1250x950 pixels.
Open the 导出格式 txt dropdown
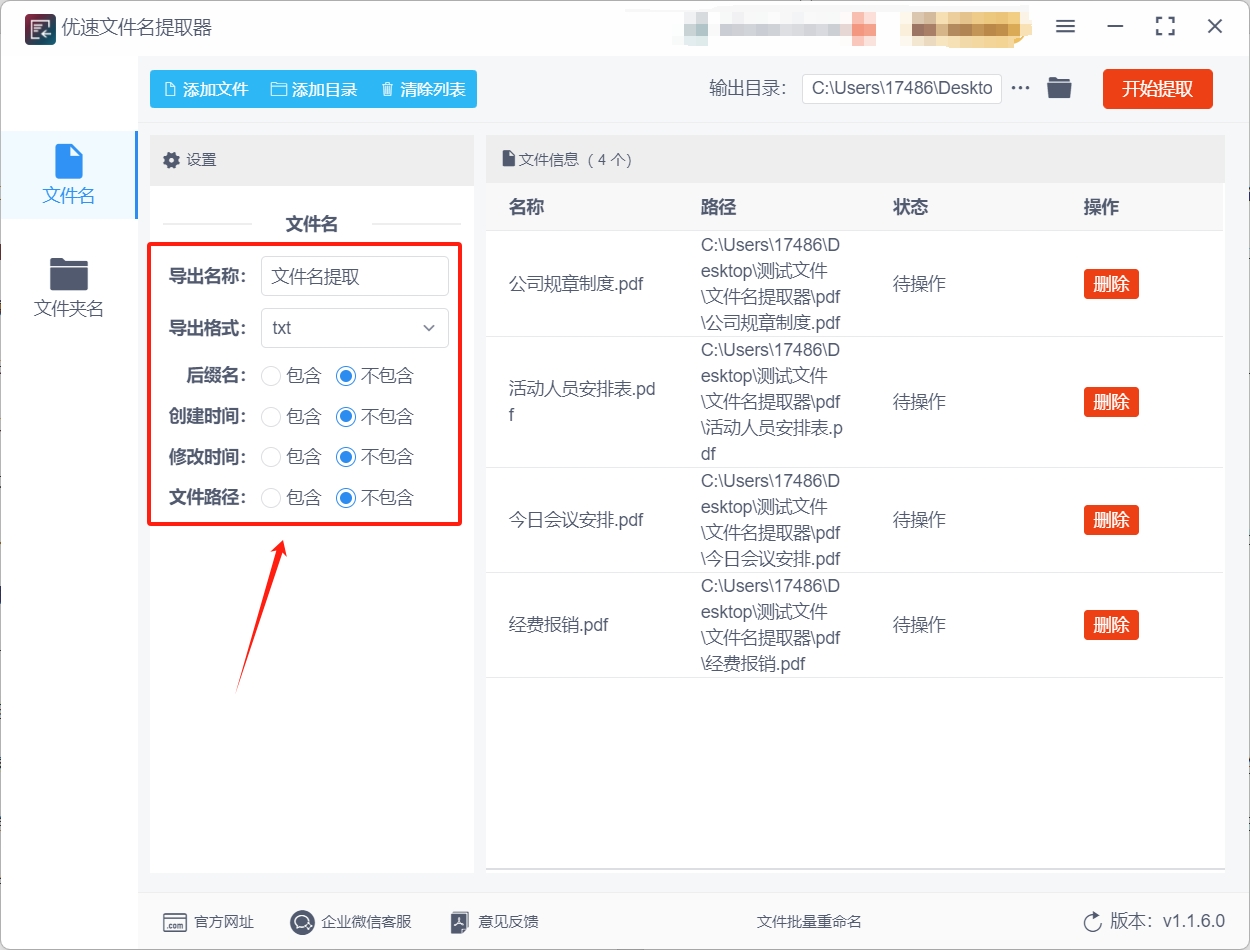pyautogui.click(x=355, y=328)
